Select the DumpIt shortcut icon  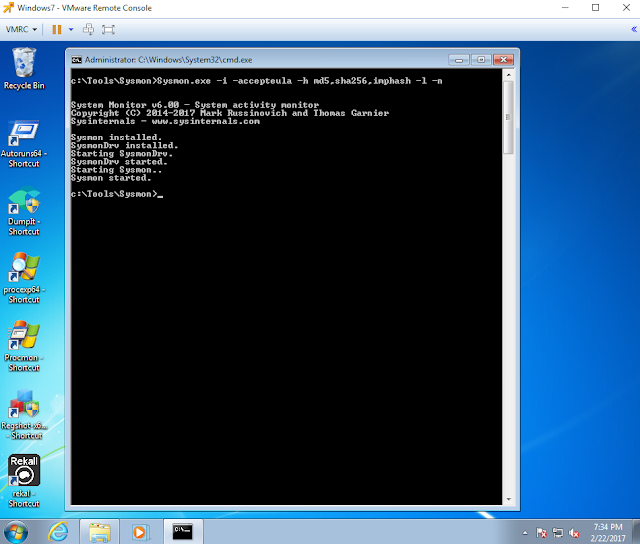pyautogui.click(x=24, y=211)
